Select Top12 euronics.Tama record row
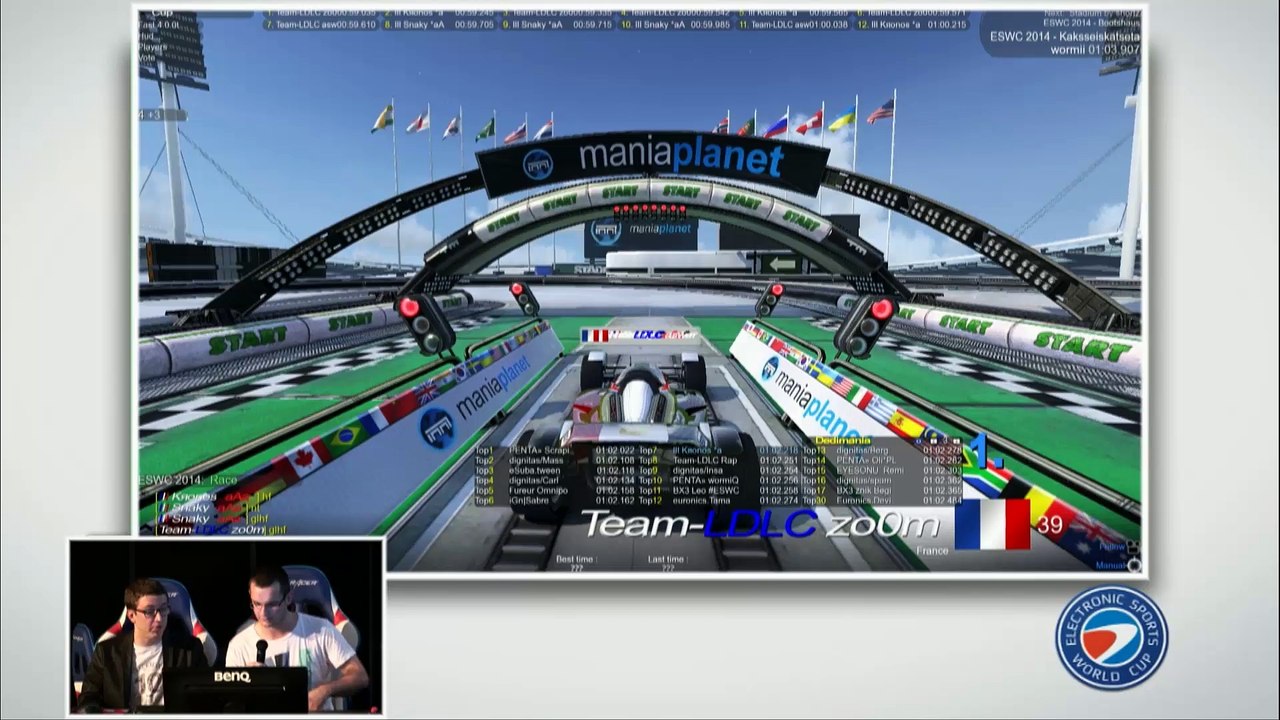 pyautogui.click(x=719, y=500)
